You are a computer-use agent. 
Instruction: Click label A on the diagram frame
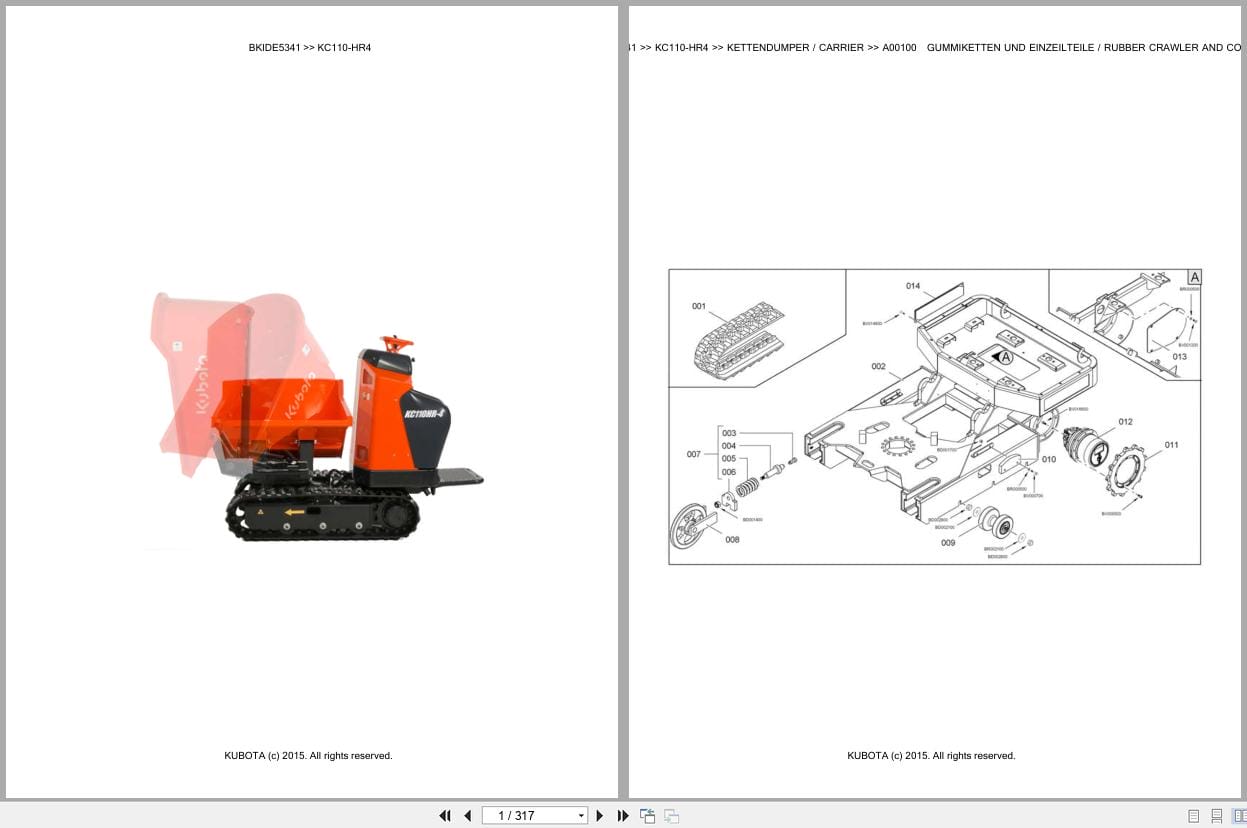click(x=1194, y=276)
